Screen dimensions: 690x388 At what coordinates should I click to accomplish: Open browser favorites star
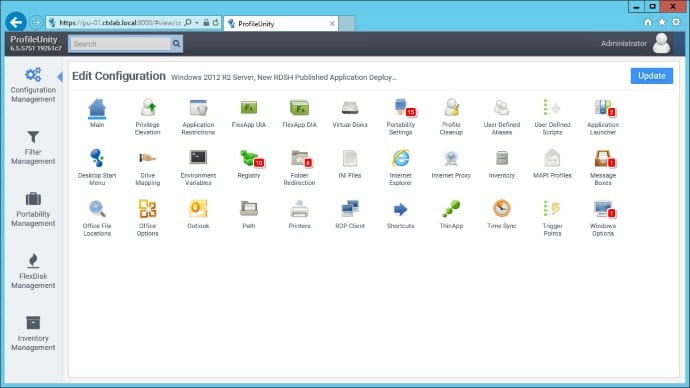[662, 22]
